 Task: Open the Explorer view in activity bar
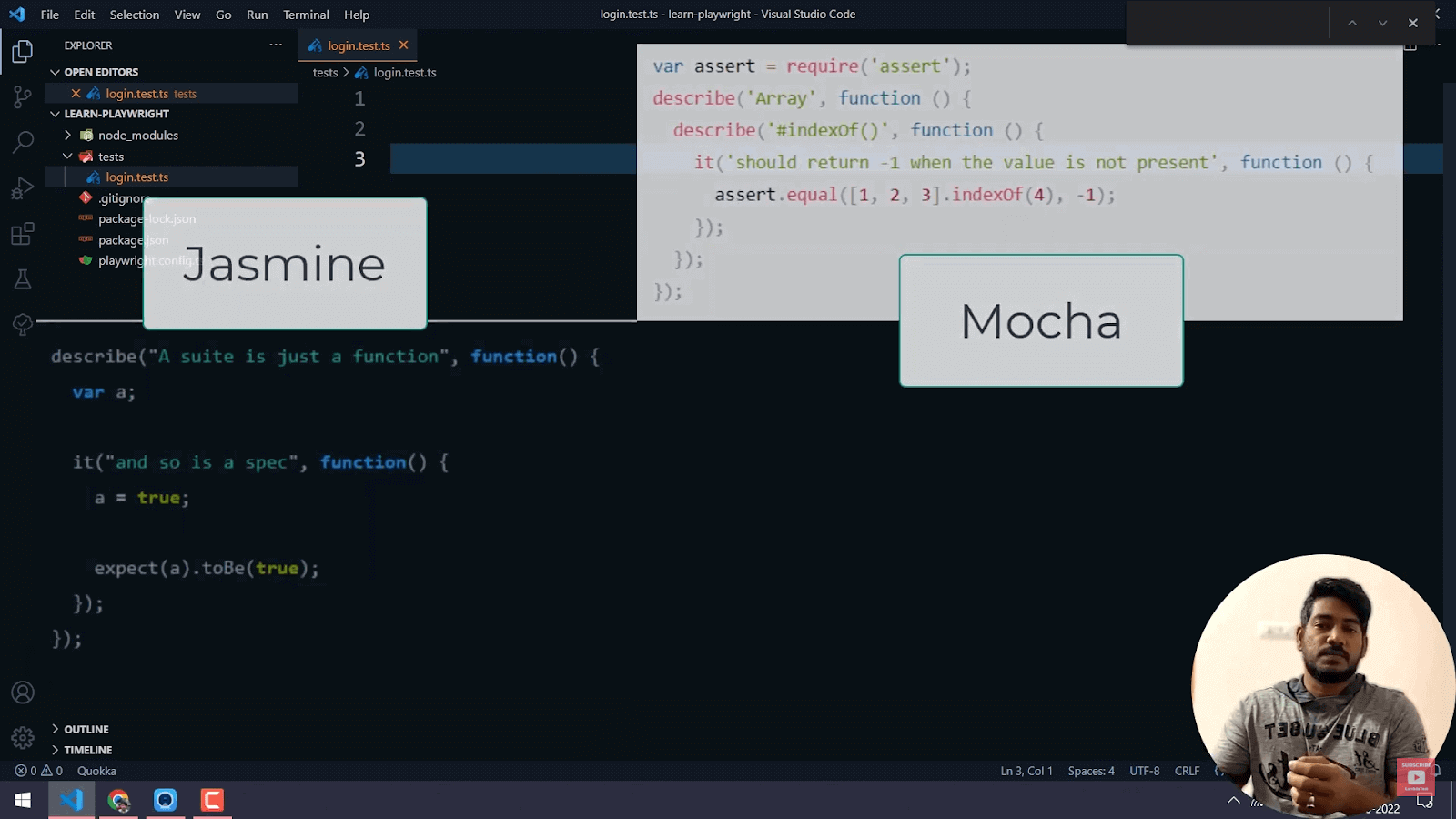[23, 52]
